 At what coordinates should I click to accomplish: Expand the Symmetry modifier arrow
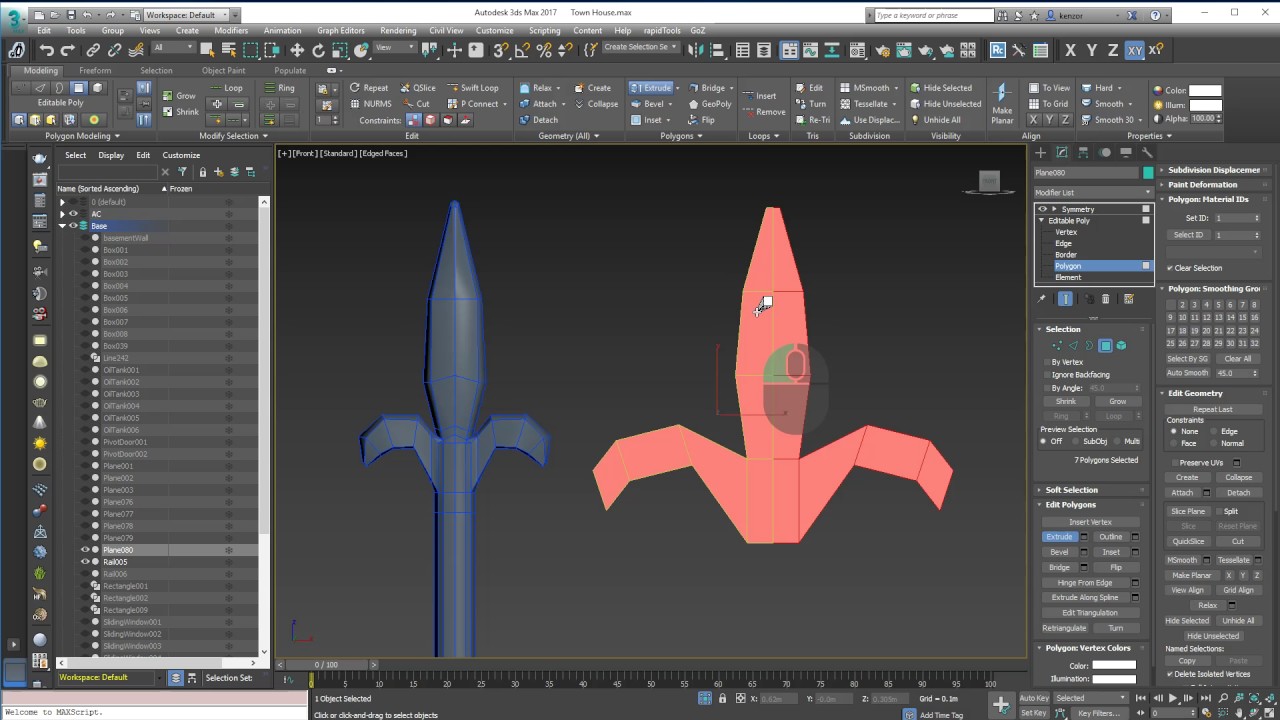tap(1053, 209)
